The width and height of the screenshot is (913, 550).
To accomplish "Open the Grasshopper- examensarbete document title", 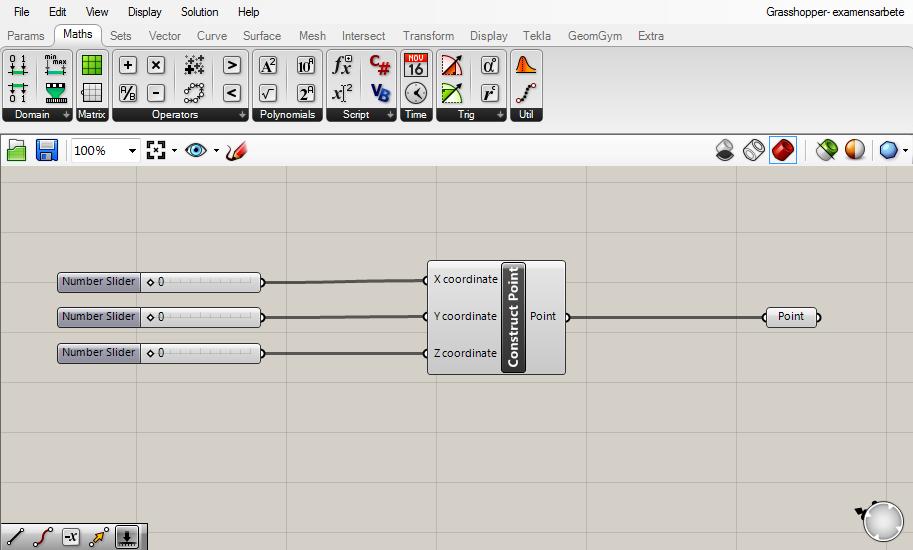I will (834, 12).
